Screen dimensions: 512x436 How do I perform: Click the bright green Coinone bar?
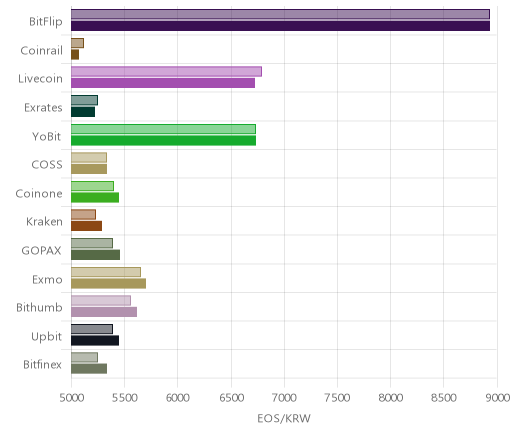click(x=95, y=198)
